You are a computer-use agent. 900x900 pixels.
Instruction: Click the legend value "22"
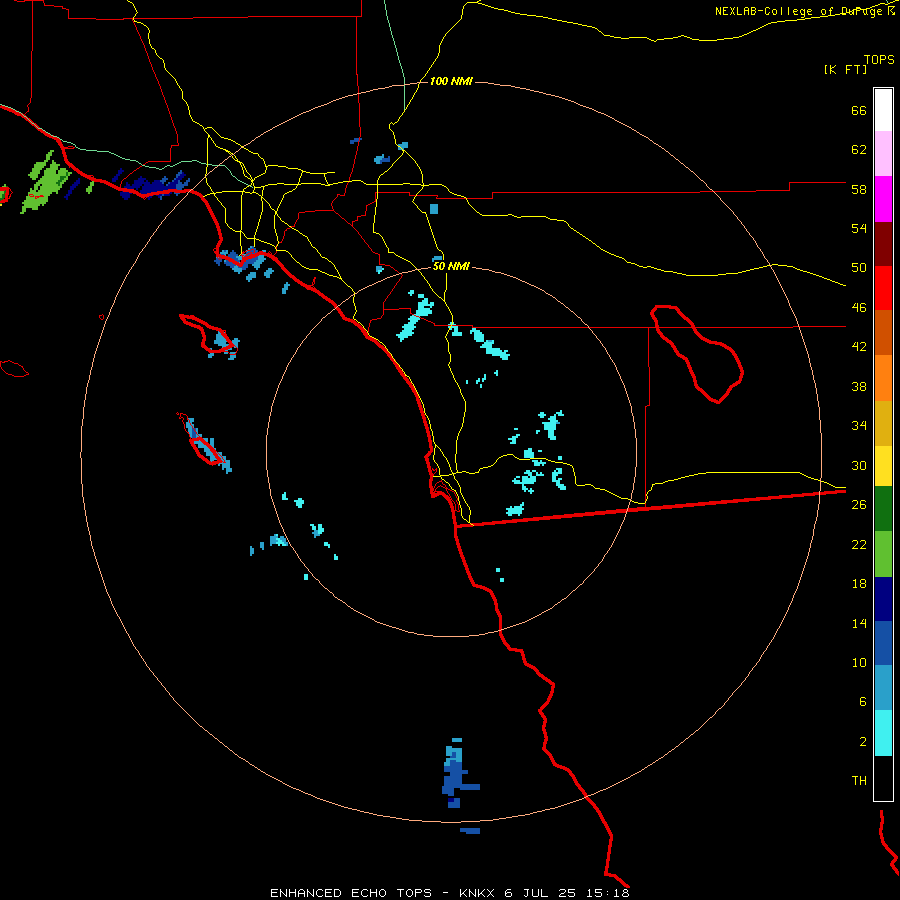[x=859, y=544]
